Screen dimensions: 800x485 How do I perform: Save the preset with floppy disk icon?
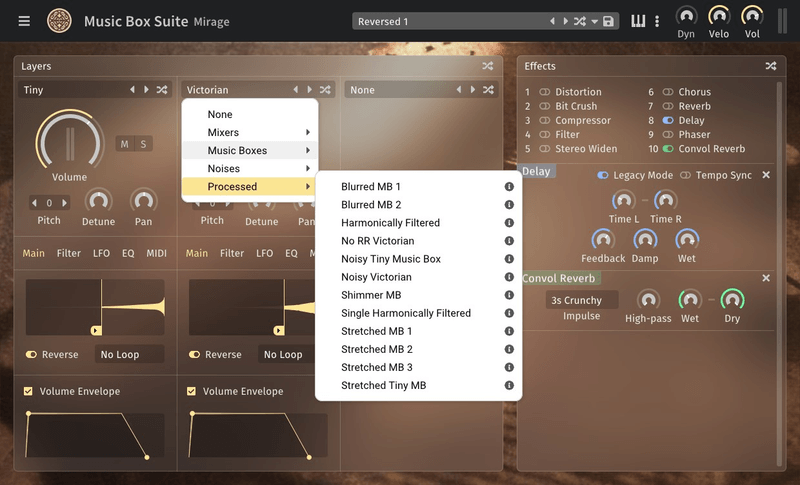[608, 21]
